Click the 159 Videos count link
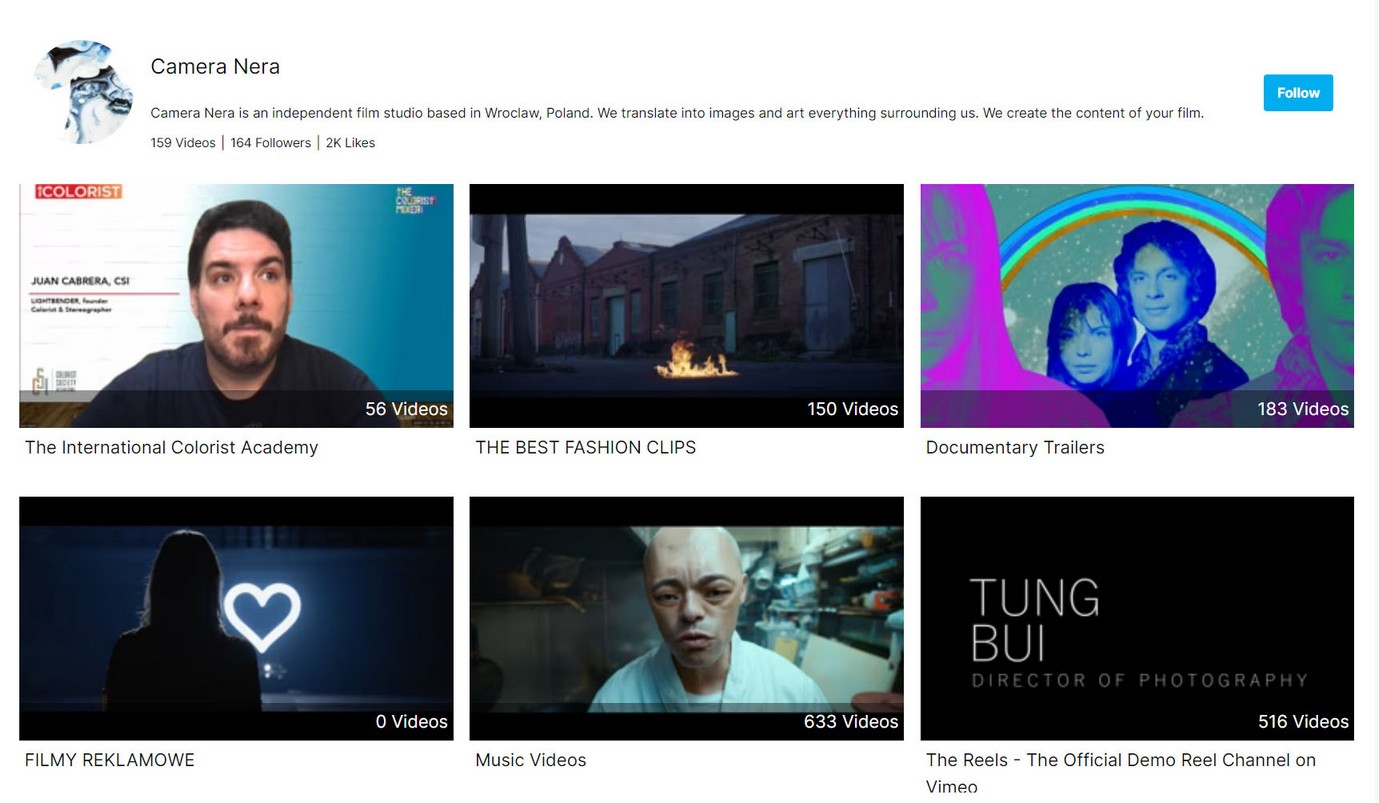1379x803 pixels. point(182,142)
